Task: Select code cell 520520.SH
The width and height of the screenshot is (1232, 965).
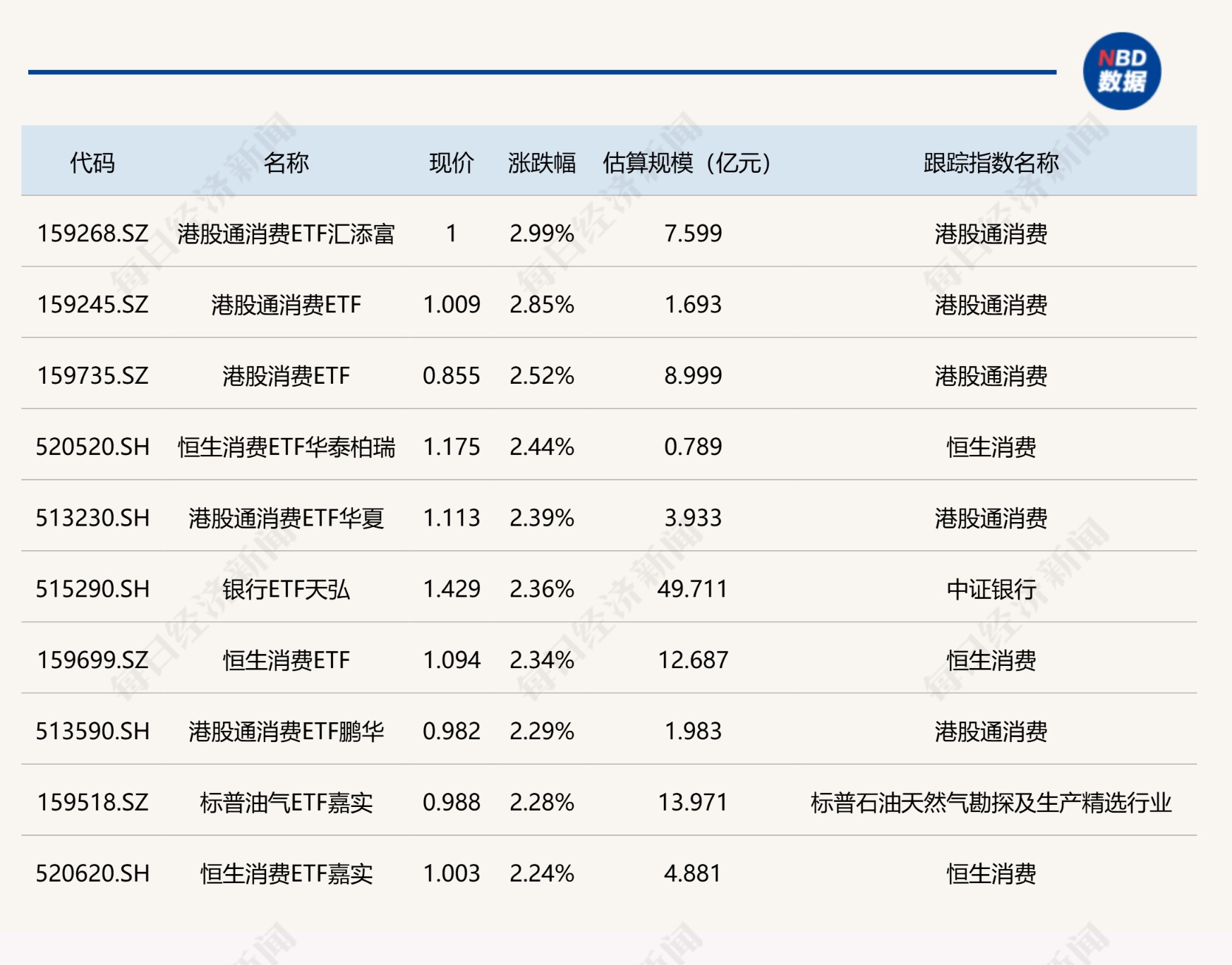Action: pyautogui.click(x=92, y=447)
